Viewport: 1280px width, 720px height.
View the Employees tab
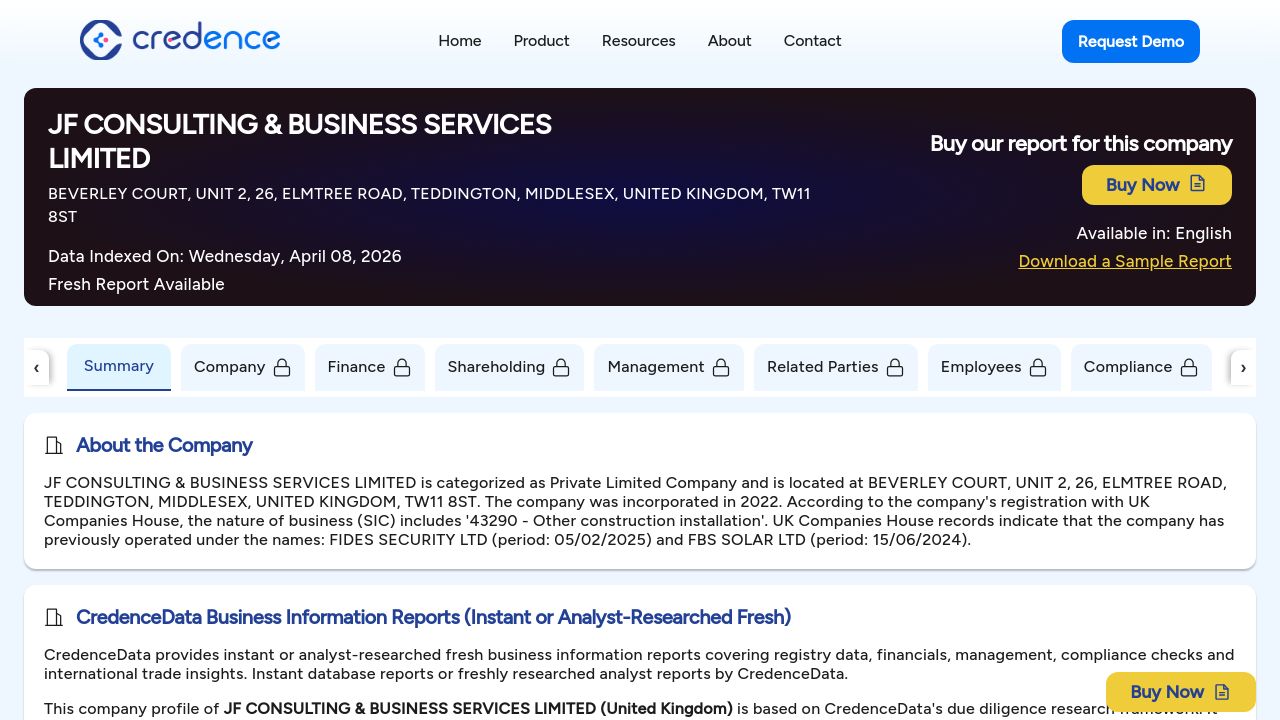[994, 367]
